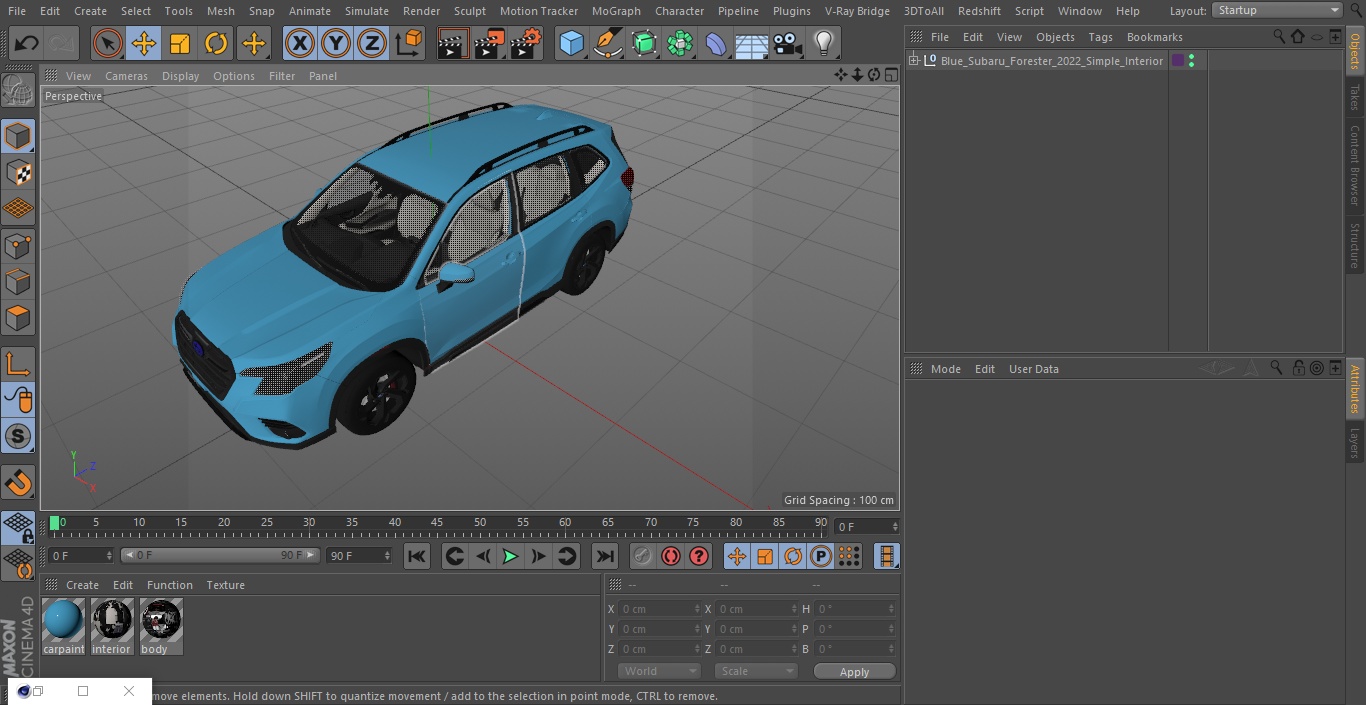This screenshot has height=705, width=1366.
Task: Play the animation forward
Action: click(x=510, y=556)
